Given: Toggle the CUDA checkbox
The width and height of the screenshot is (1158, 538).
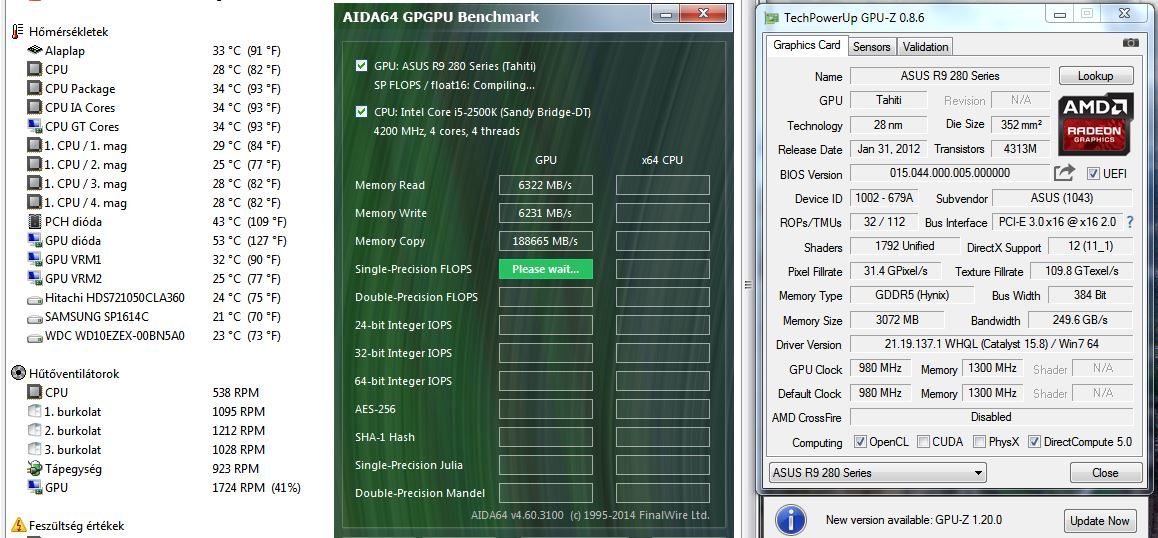Looking at the screenshot, I should [923, 442].
